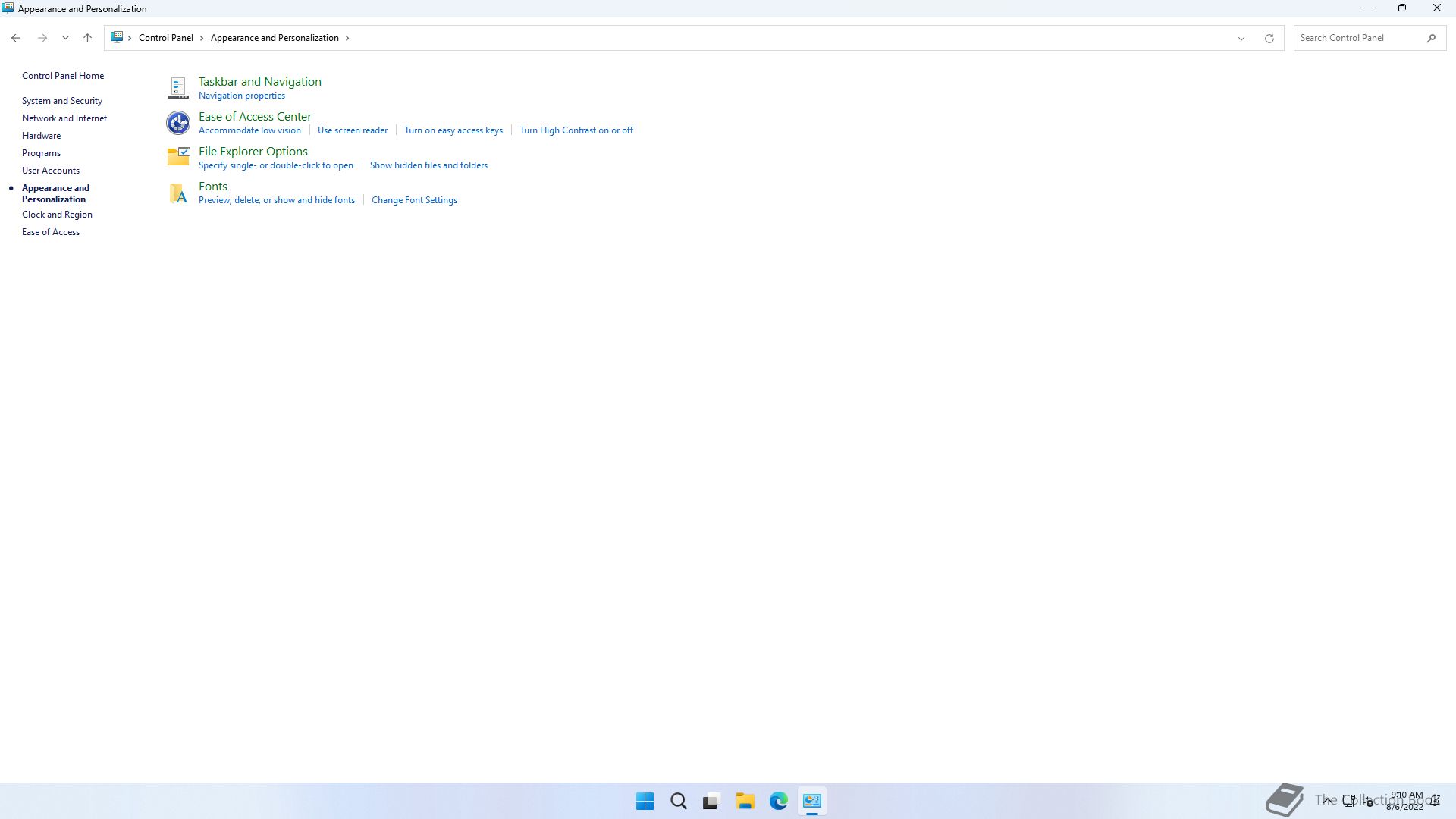Click the File Explorer Options folder icon
Image resolution: width=1456 pixels, height=819 pixels.
click(178, 157)
